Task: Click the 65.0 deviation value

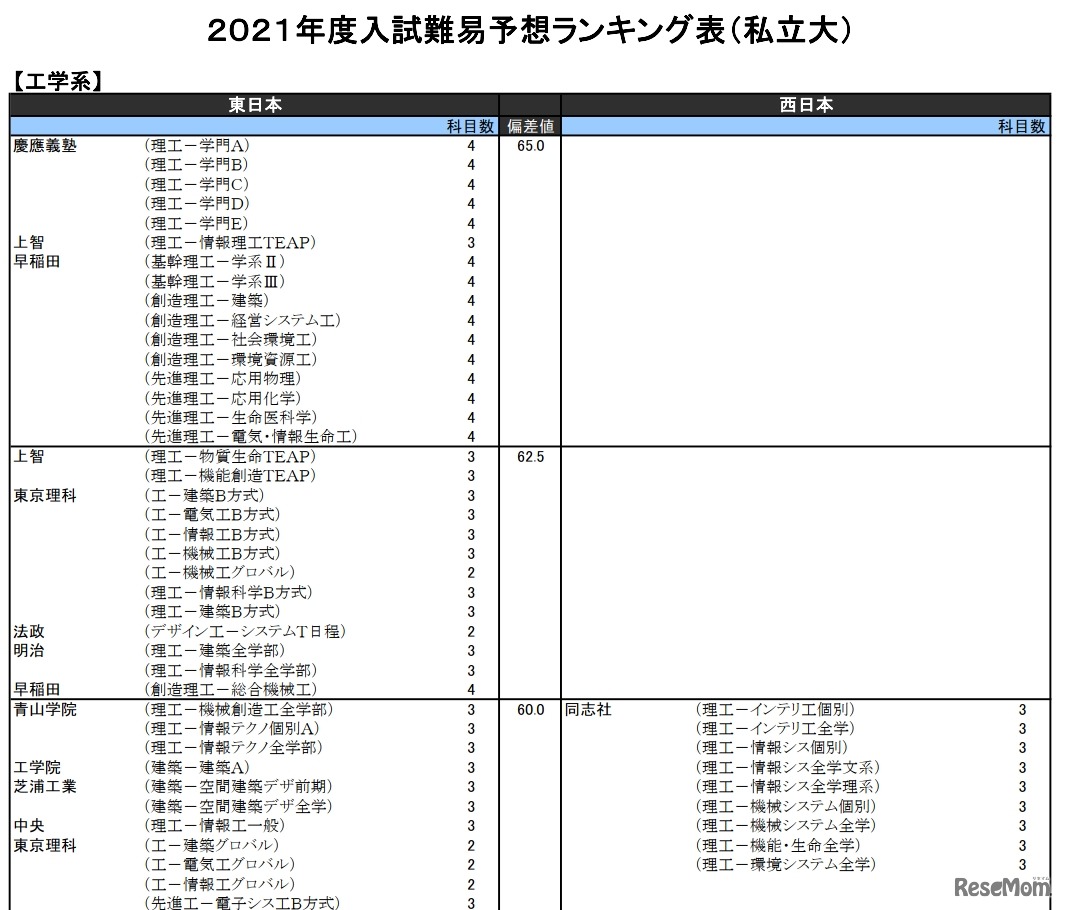Action: (530, 146)
